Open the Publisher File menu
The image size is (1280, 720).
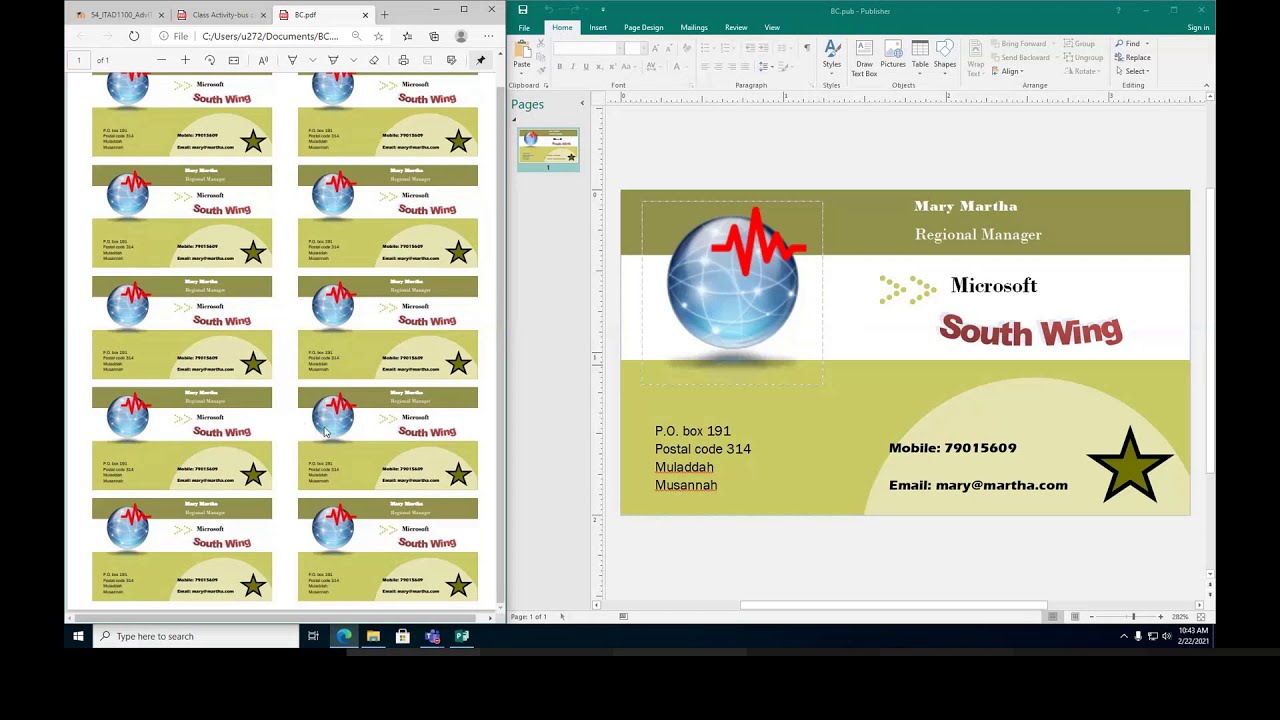[524, 27]
